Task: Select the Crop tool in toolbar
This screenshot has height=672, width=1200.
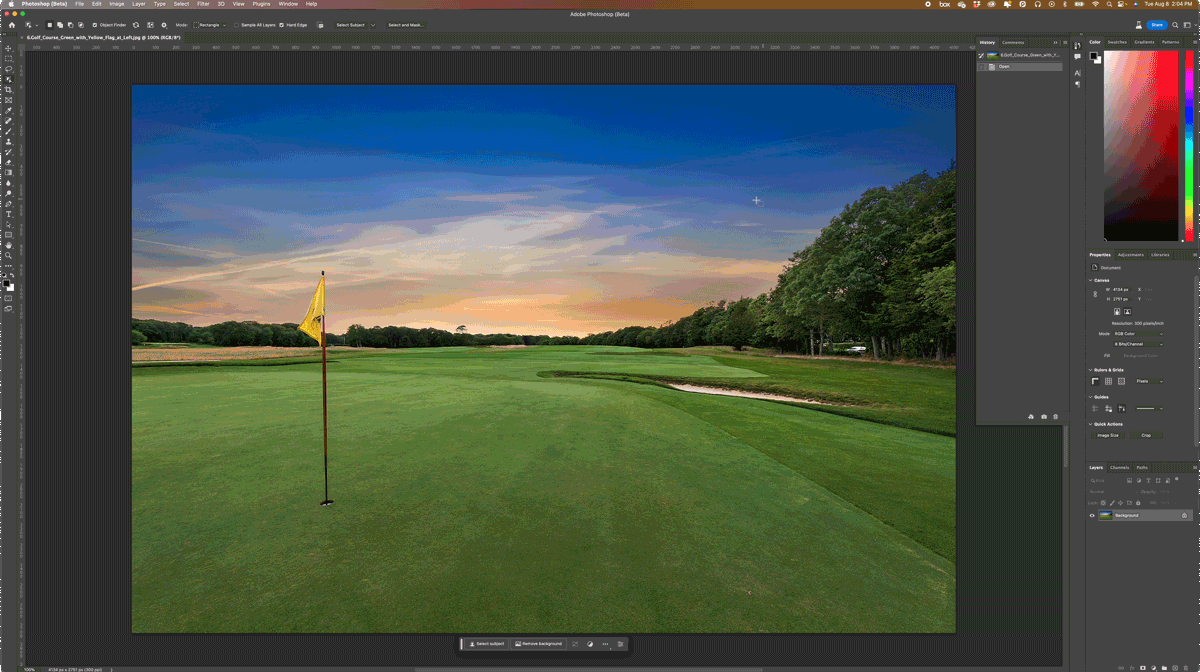Action: coord(8,89)
